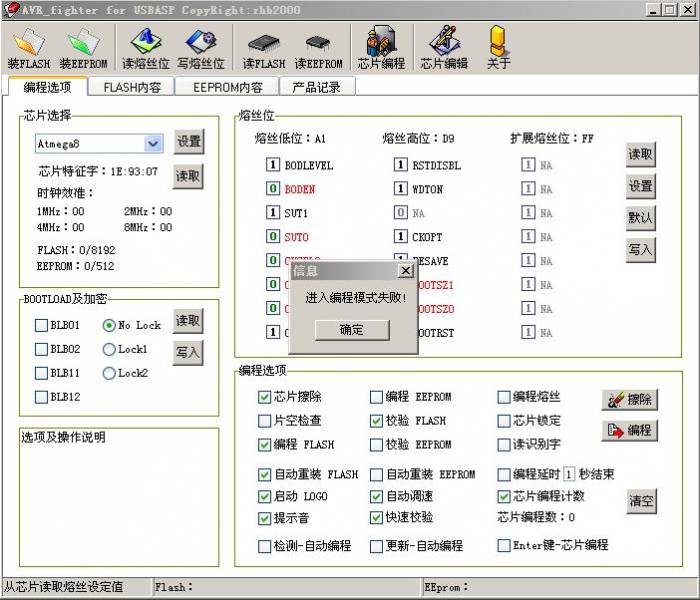The height and width of the screenshot is (600, 700).
Task: Toggle the SUT0 fuse bit box
Action: 273,236
